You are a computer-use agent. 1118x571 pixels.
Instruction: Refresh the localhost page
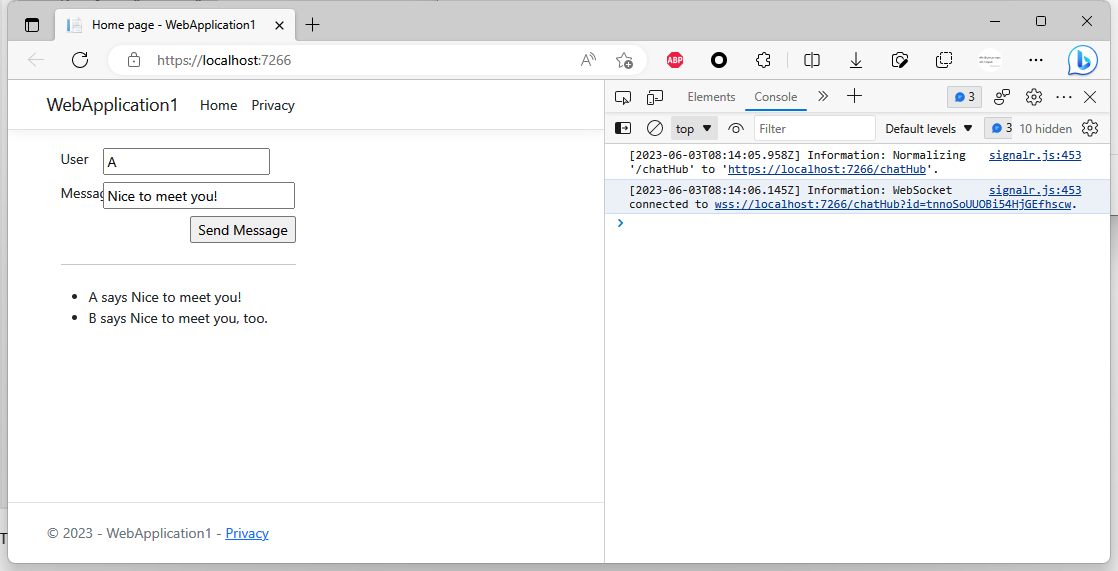80,60
